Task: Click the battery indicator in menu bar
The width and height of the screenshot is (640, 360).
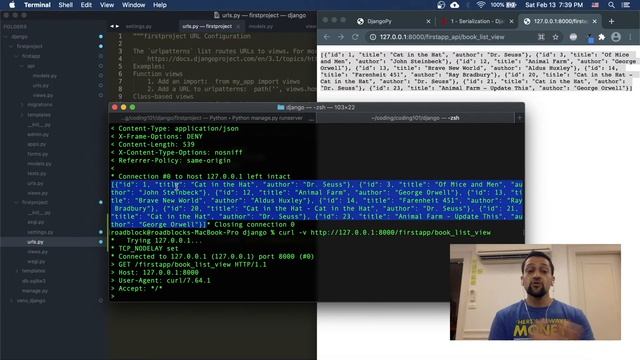Action: coord(503,5)
